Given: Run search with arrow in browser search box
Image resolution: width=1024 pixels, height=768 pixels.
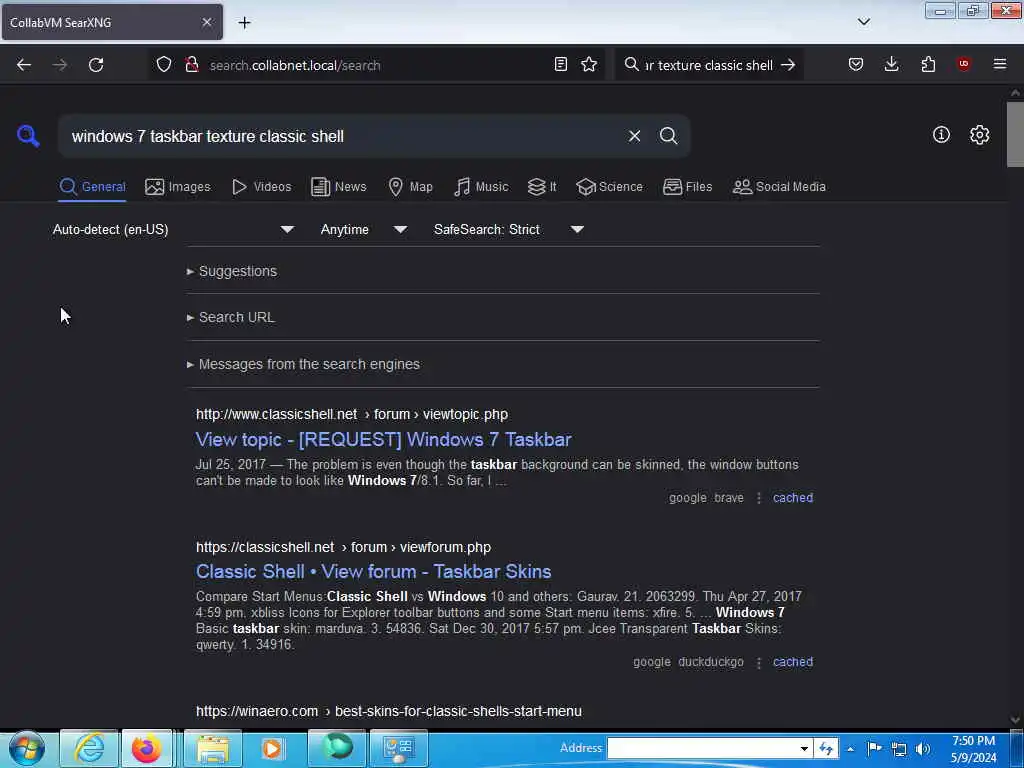Looking at the screenshot, I should (788, 65).
